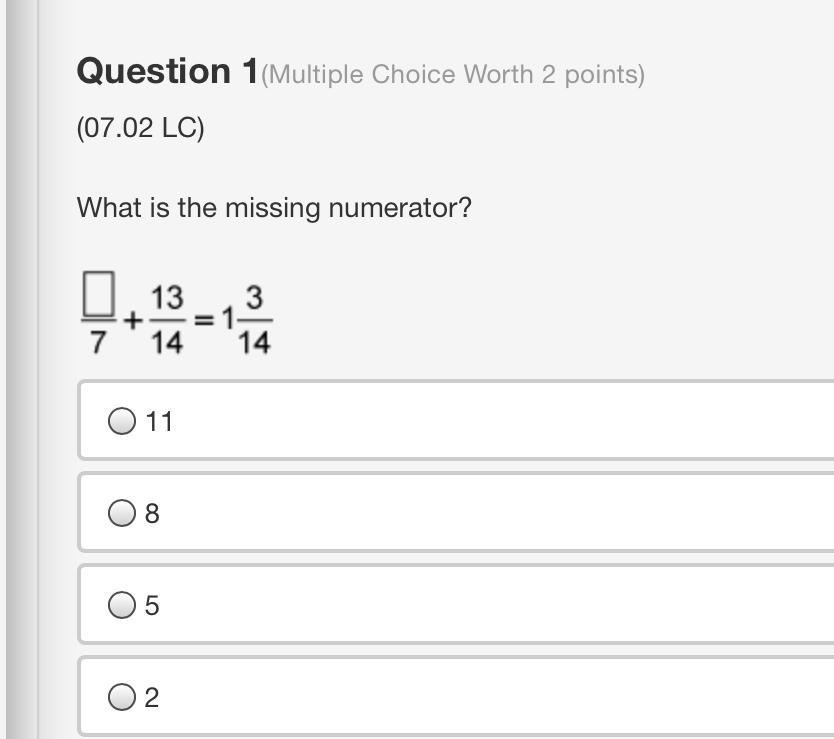Click the What is the missing numerator prompt
The height and width of the screenshot is (739, 834).
pyautogui.click(x=274, y=207)
